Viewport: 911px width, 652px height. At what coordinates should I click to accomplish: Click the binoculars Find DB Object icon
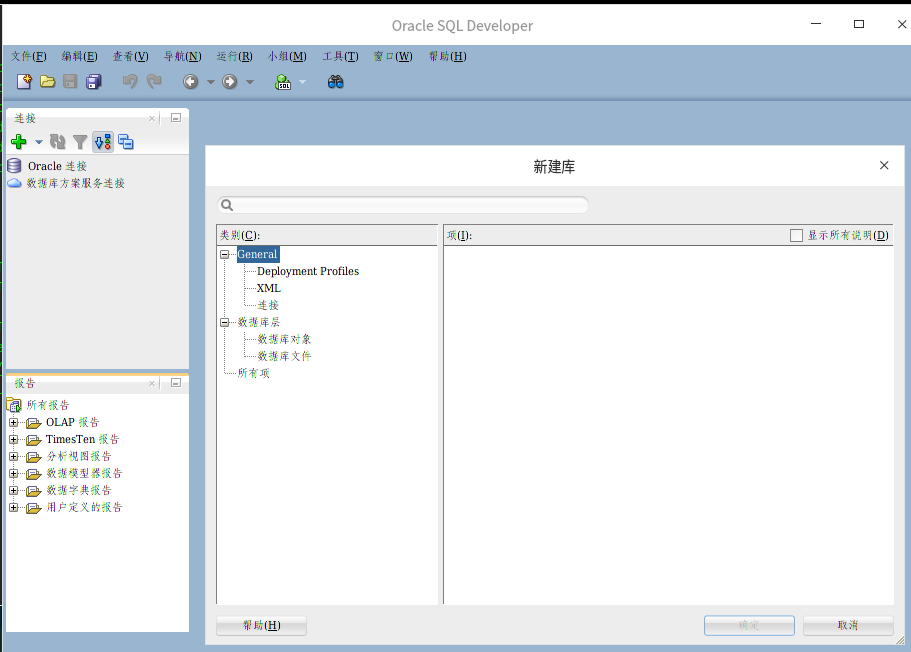coord(335,82)
